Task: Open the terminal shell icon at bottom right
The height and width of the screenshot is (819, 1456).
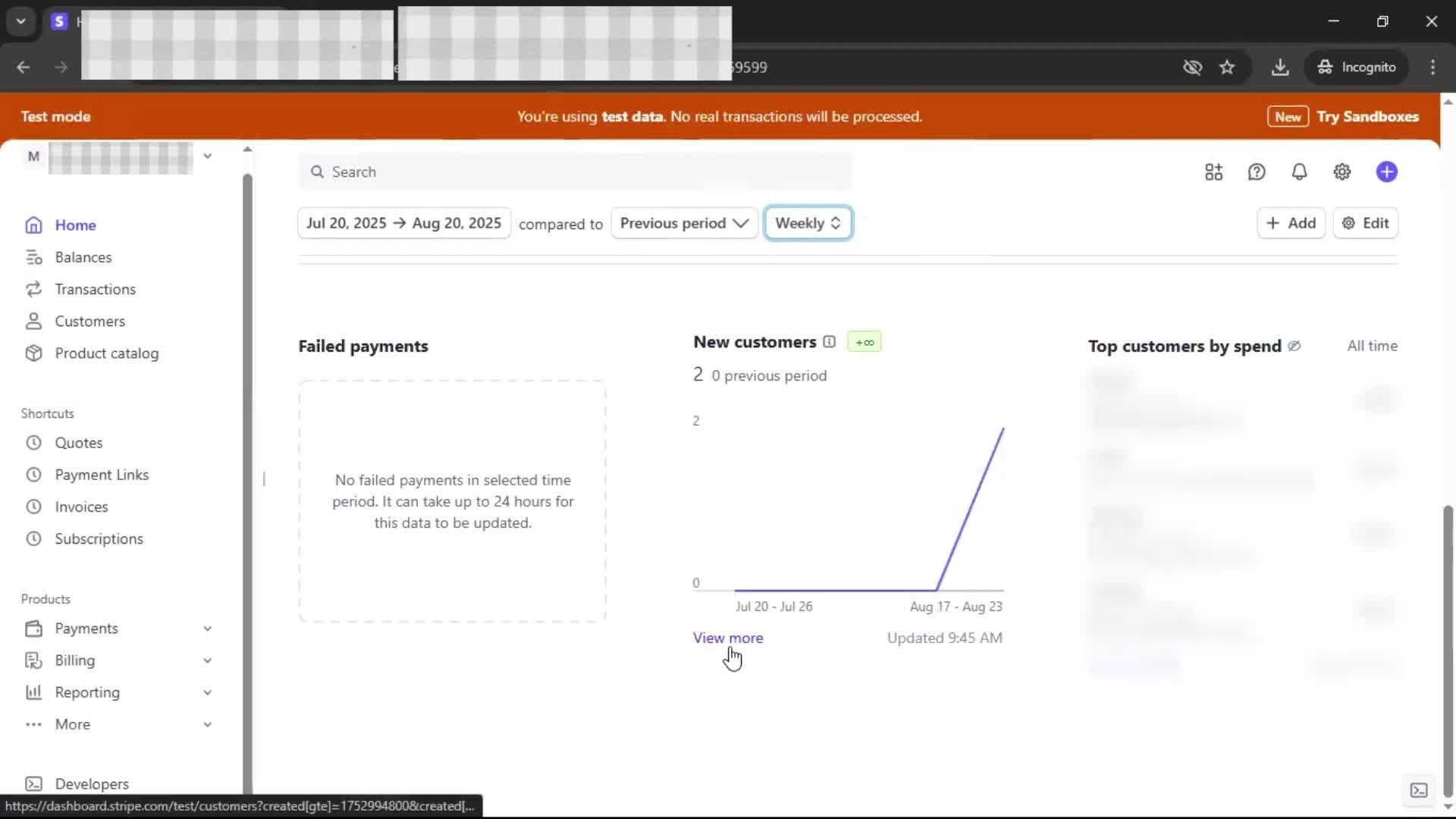Action: pyautogui.click(x=1419, y=790)
